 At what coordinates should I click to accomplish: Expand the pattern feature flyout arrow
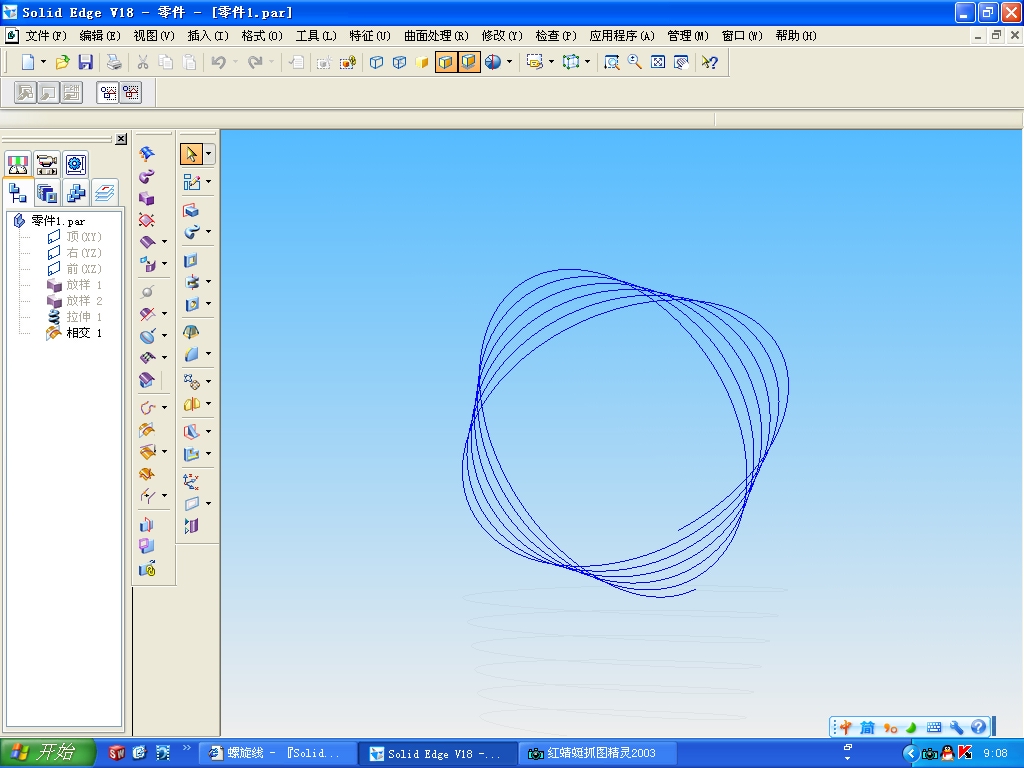[208, 381]
